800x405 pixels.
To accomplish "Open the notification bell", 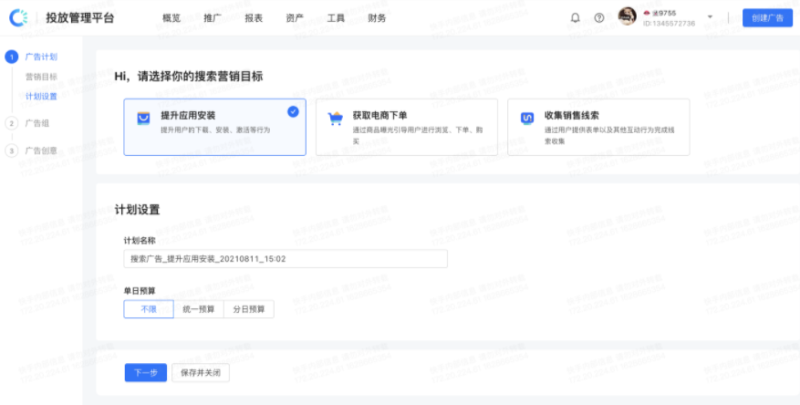I will pos(575,18).
